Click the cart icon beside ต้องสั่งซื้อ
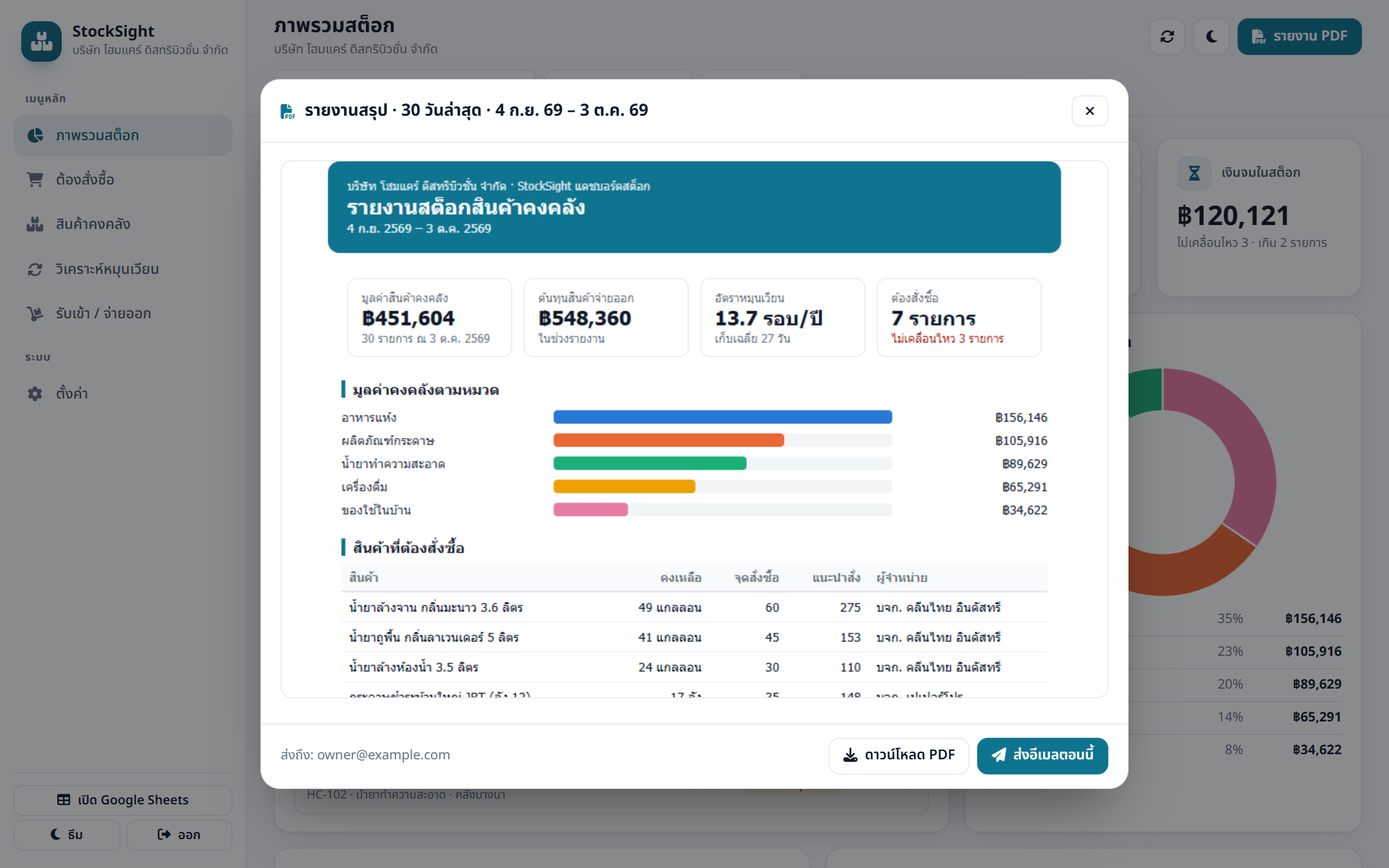The width and height of the screenshot is (1389, 868). pyautogui.click(x=35, y=180)
